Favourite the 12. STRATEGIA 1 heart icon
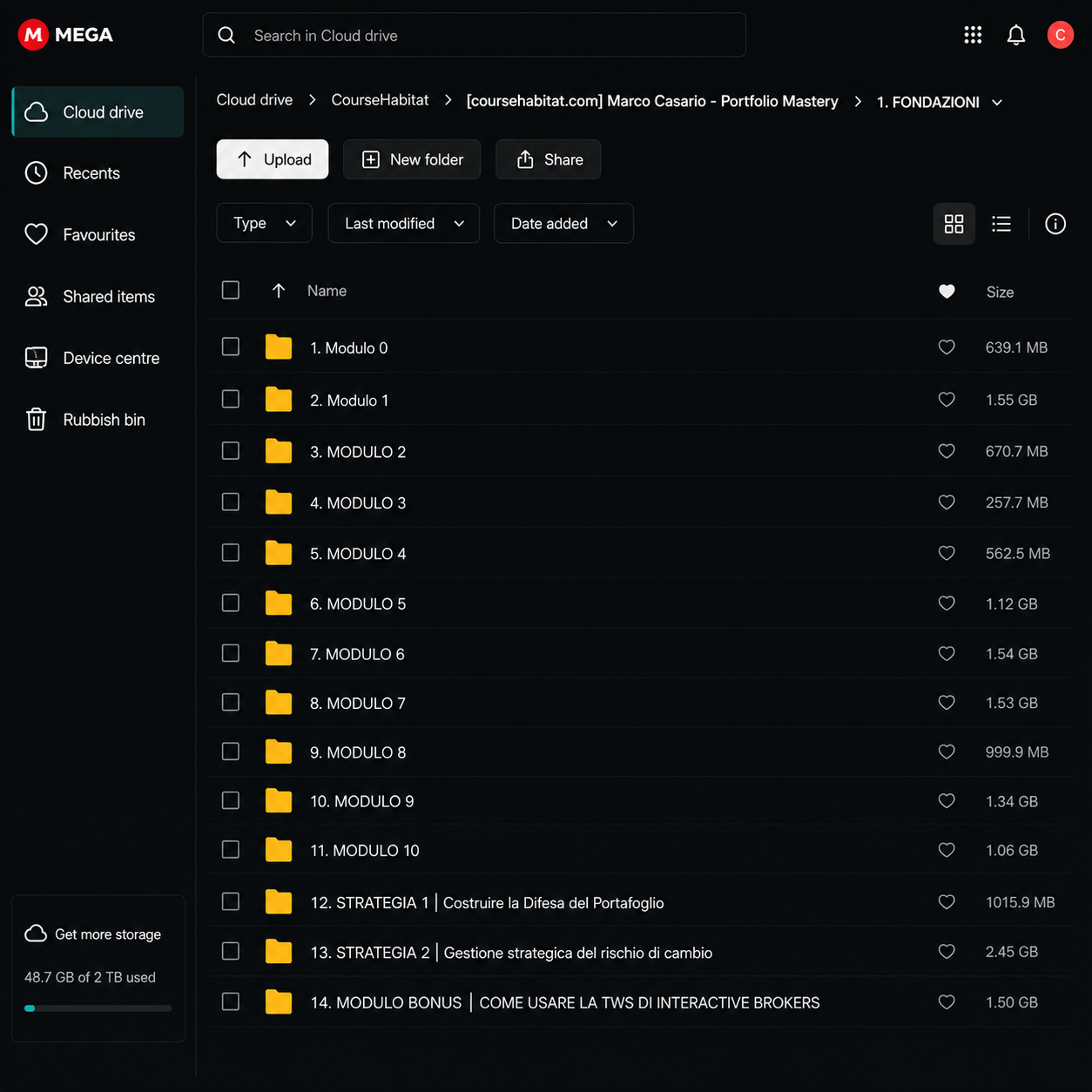The height and width of the screenshot is (1092, 1092). pos(947,902)
